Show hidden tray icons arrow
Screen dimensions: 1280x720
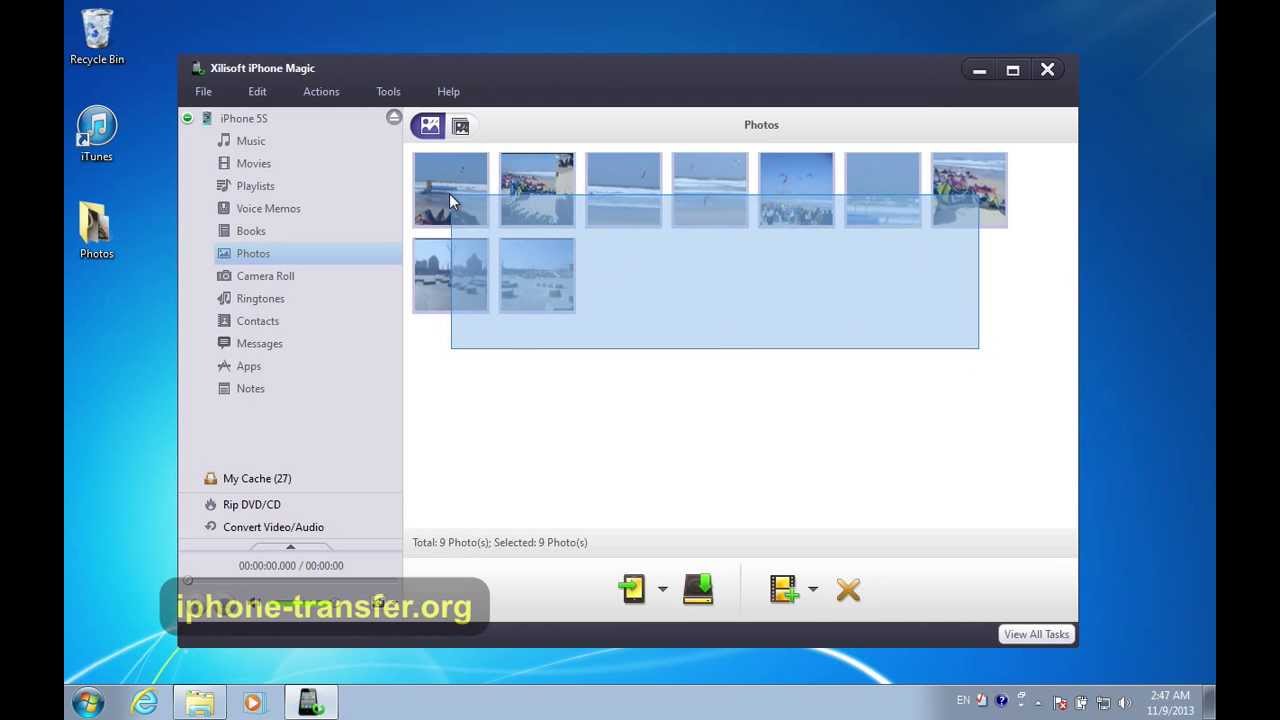coord(1039,703)
